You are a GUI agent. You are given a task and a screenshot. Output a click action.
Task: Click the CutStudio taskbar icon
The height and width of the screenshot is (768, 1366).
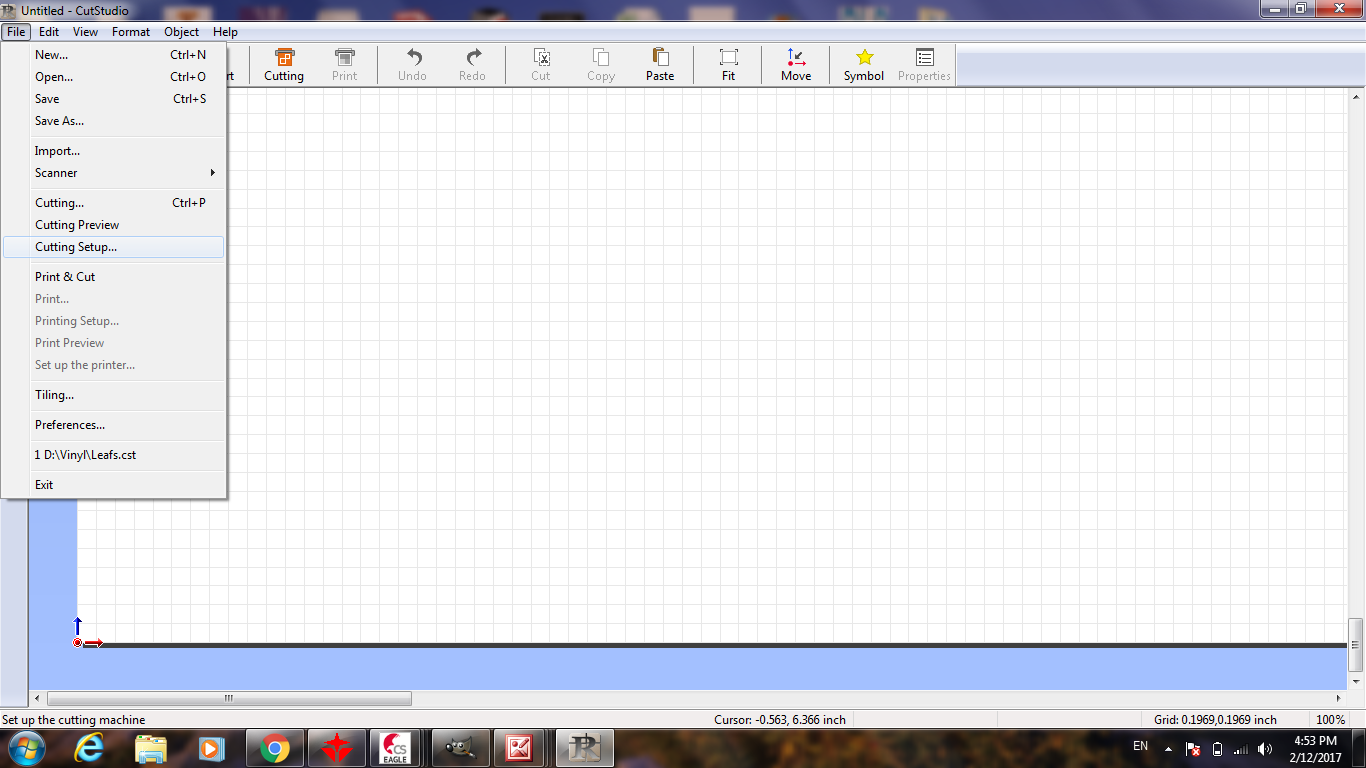(584, 748)
